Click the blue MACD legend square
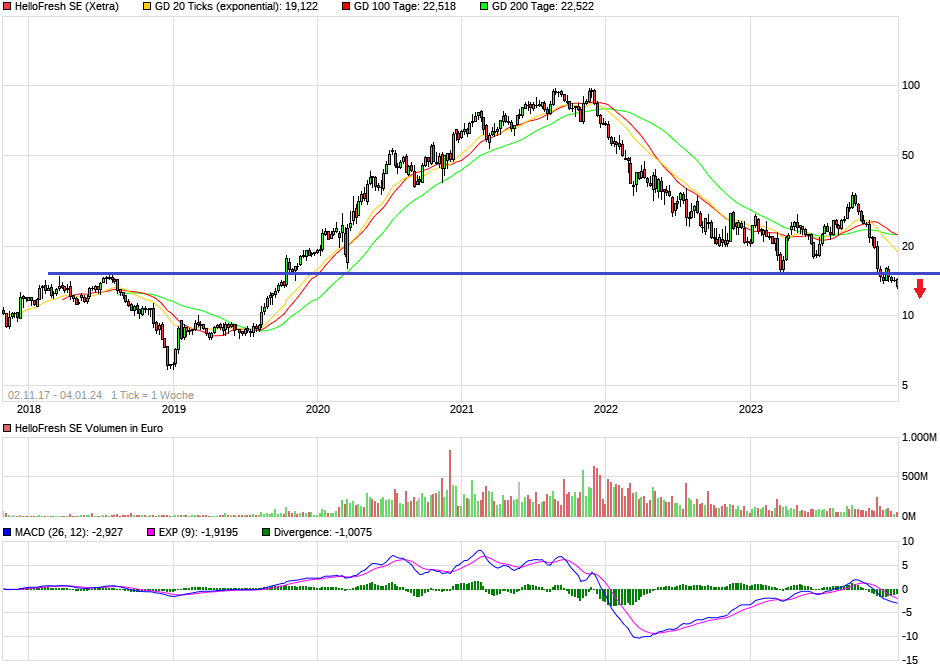The width and height of the screenshot is (940, 670). 7,532
